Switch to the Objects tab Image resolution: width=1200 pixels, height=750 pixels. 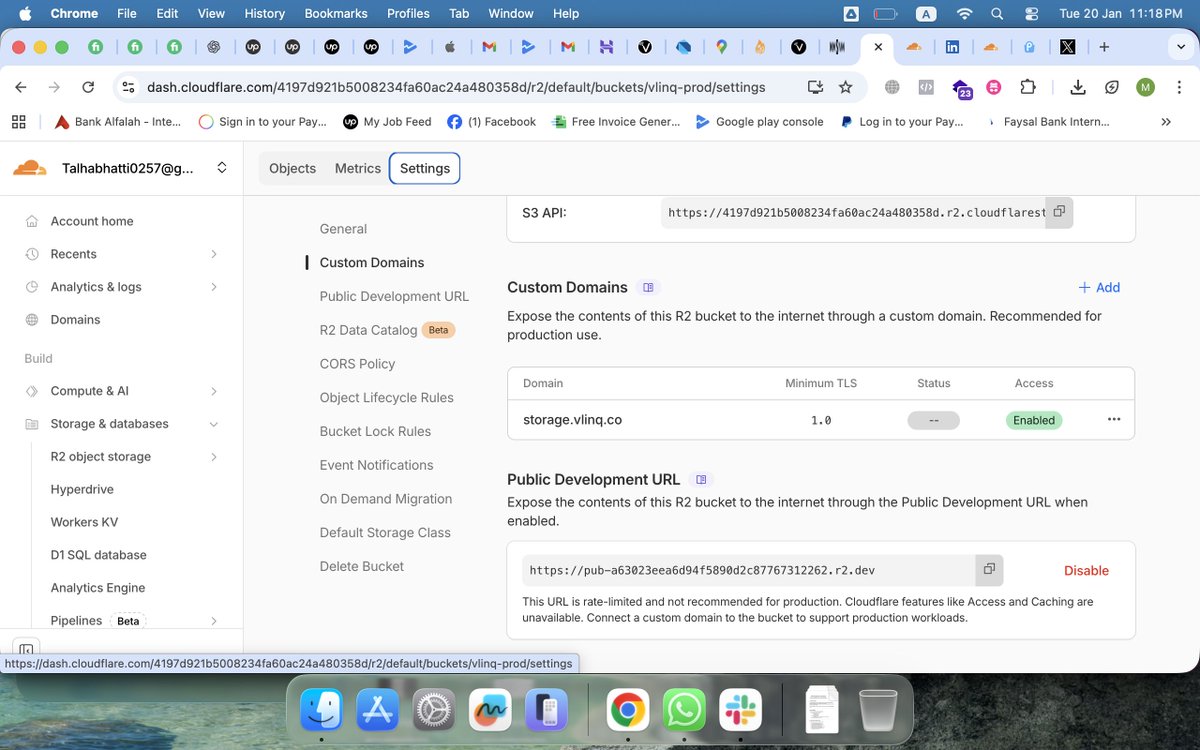[293, 168]
